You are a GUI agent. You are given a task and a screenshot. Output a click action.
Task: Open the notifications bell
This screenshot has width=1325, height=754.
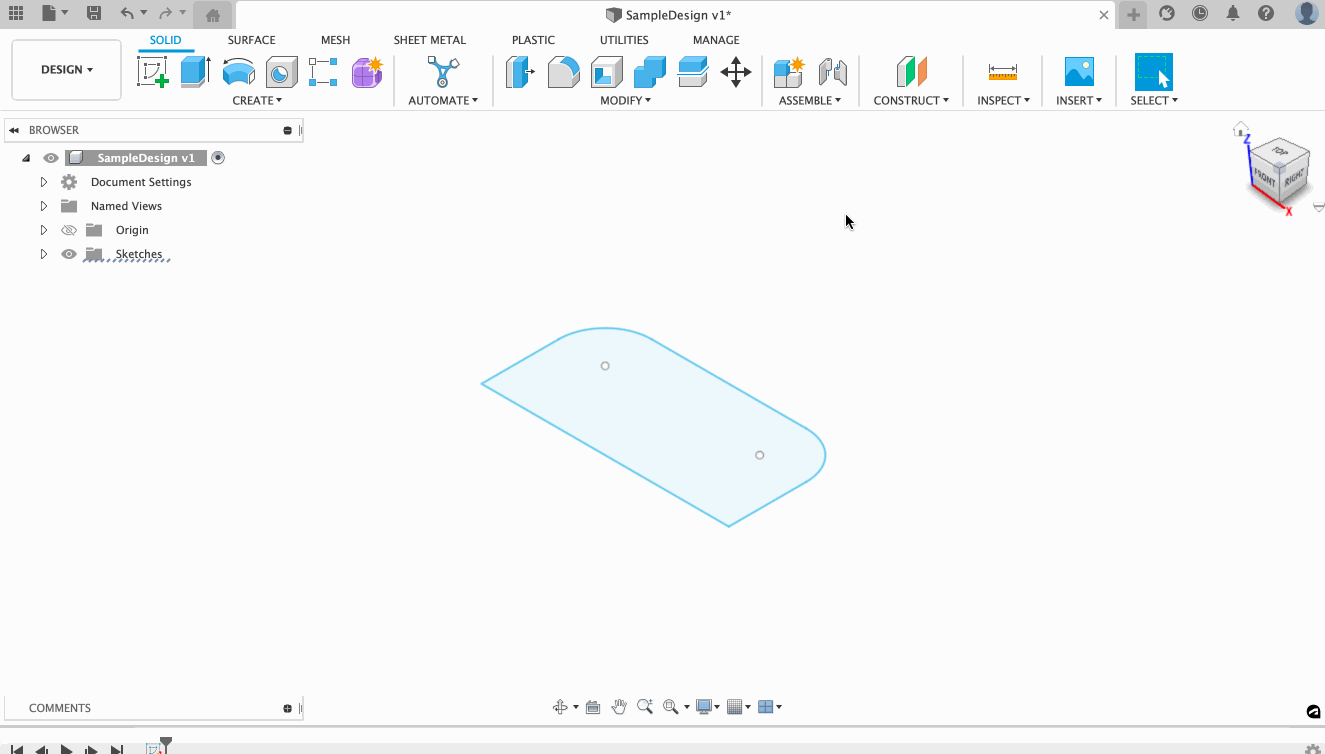[x=1233, y=14]
